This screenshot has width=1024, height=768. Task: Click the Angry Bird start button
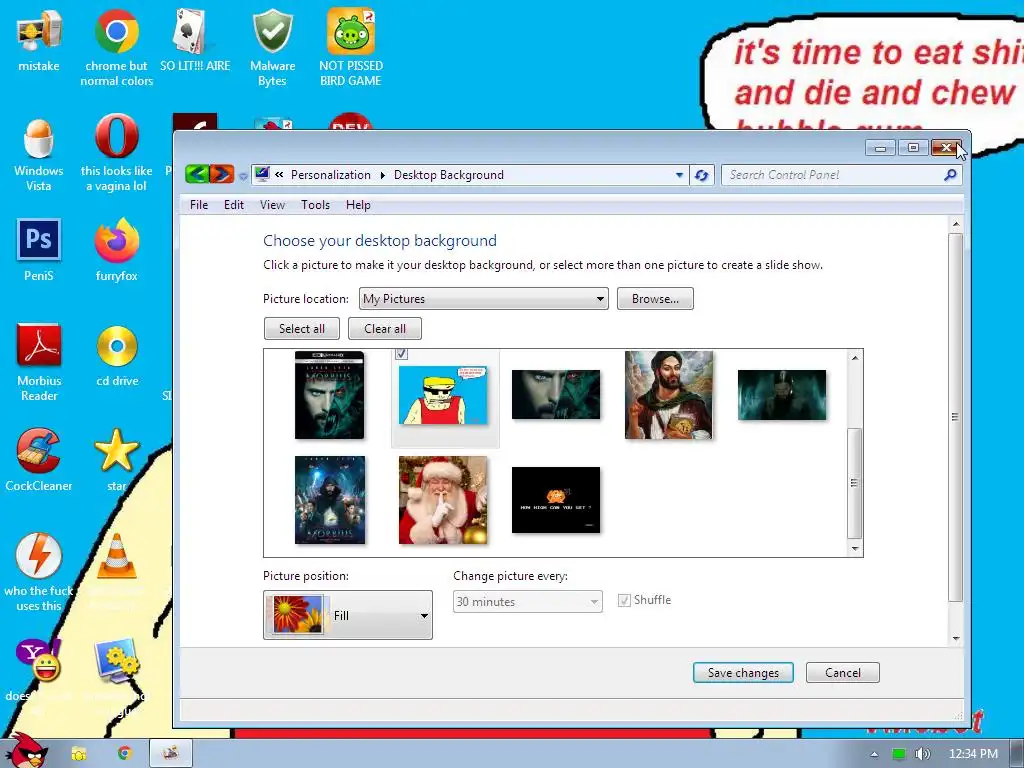[x=25, y=750]
